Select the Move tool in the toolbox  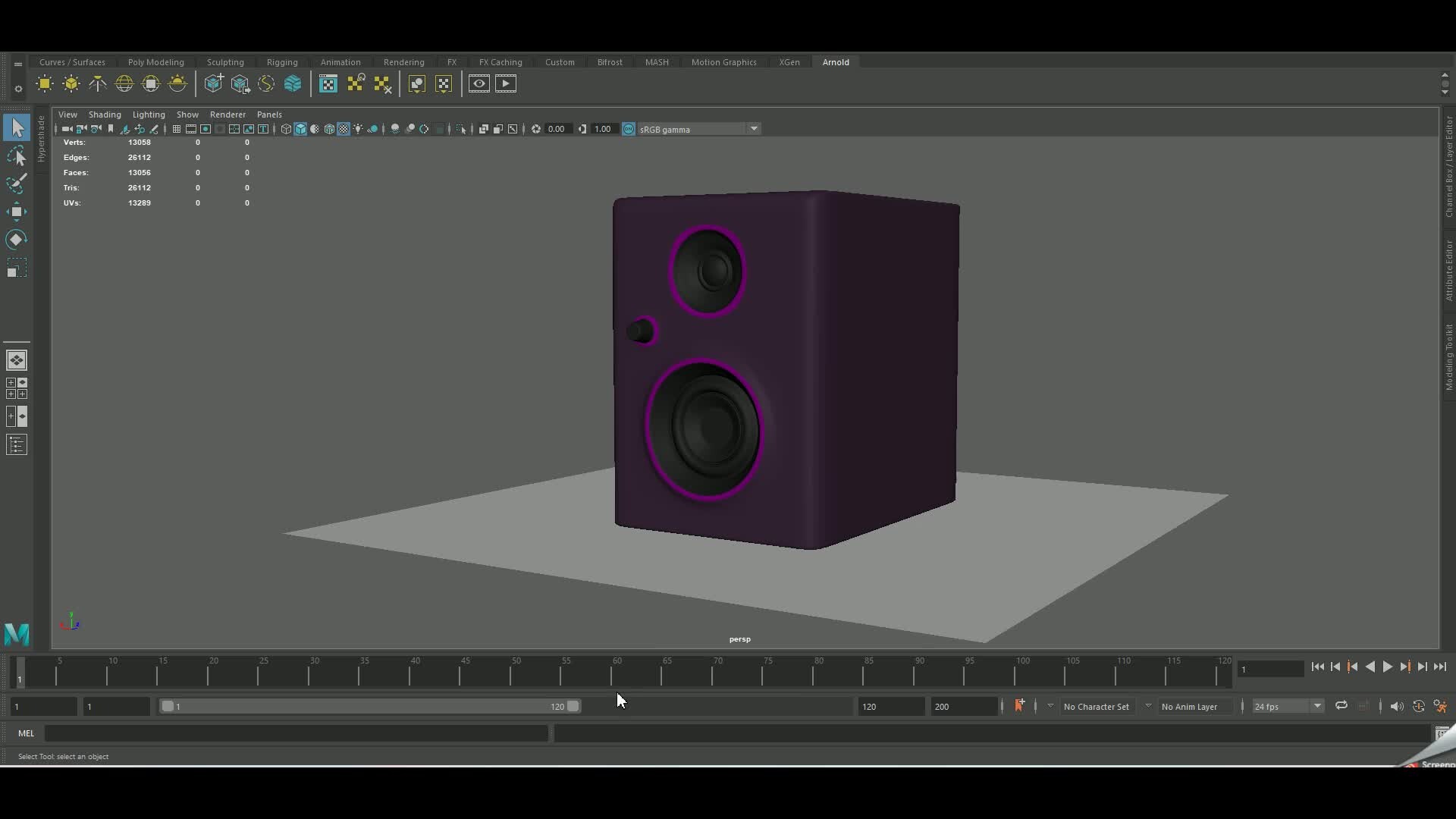(x=17, y=211)
